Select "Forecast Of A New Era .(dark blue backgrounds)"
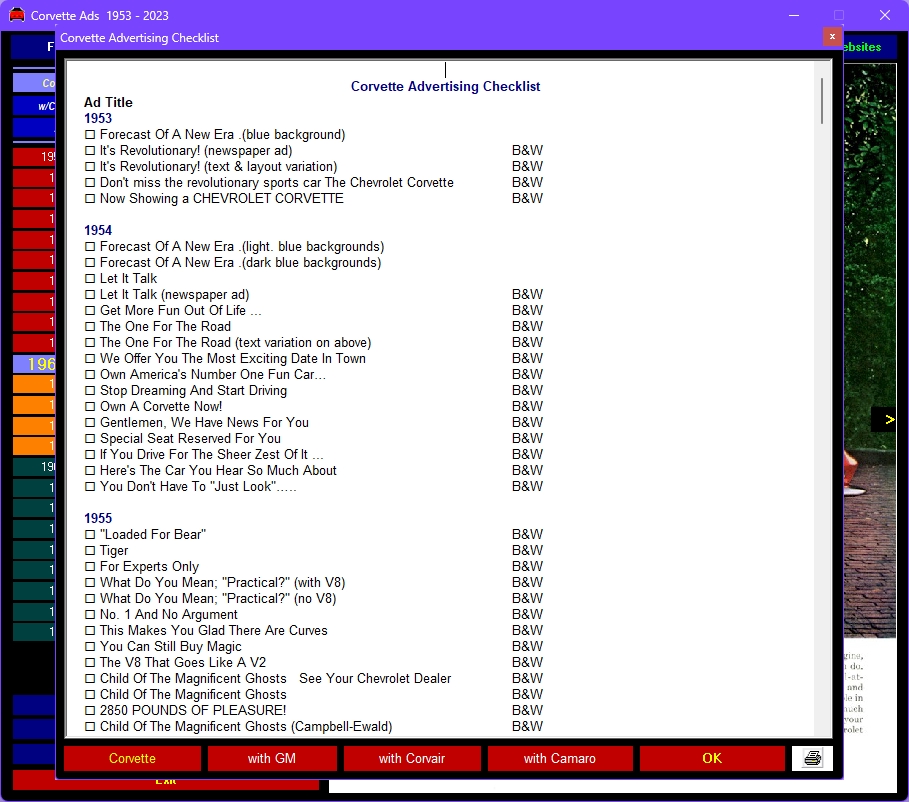The height and width of the screenshot is (802, 909). coord(241,263)
